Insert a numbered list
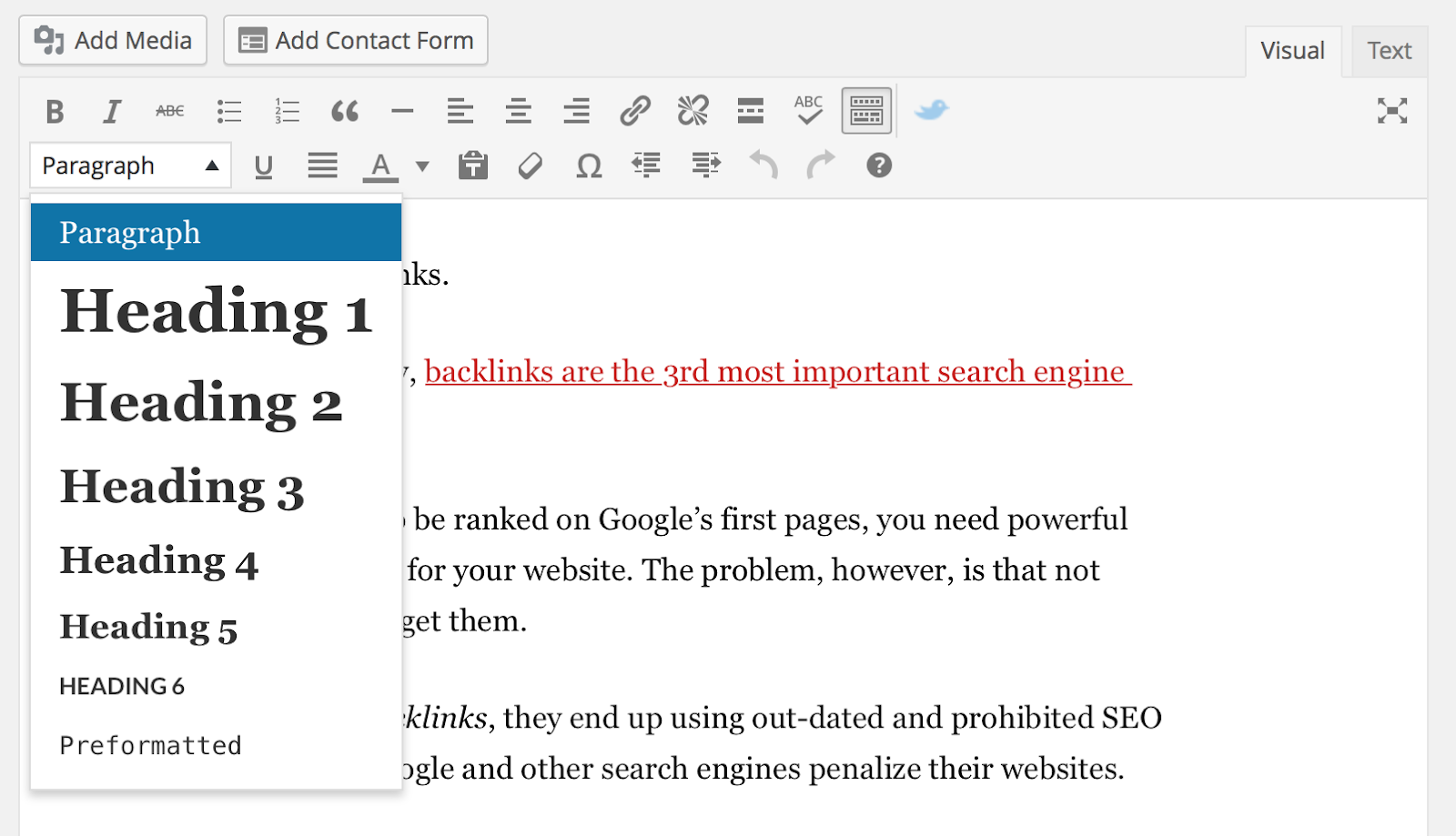Image resolution: width=1456 pixels, height=836 pixels. (x=286, y=110)
